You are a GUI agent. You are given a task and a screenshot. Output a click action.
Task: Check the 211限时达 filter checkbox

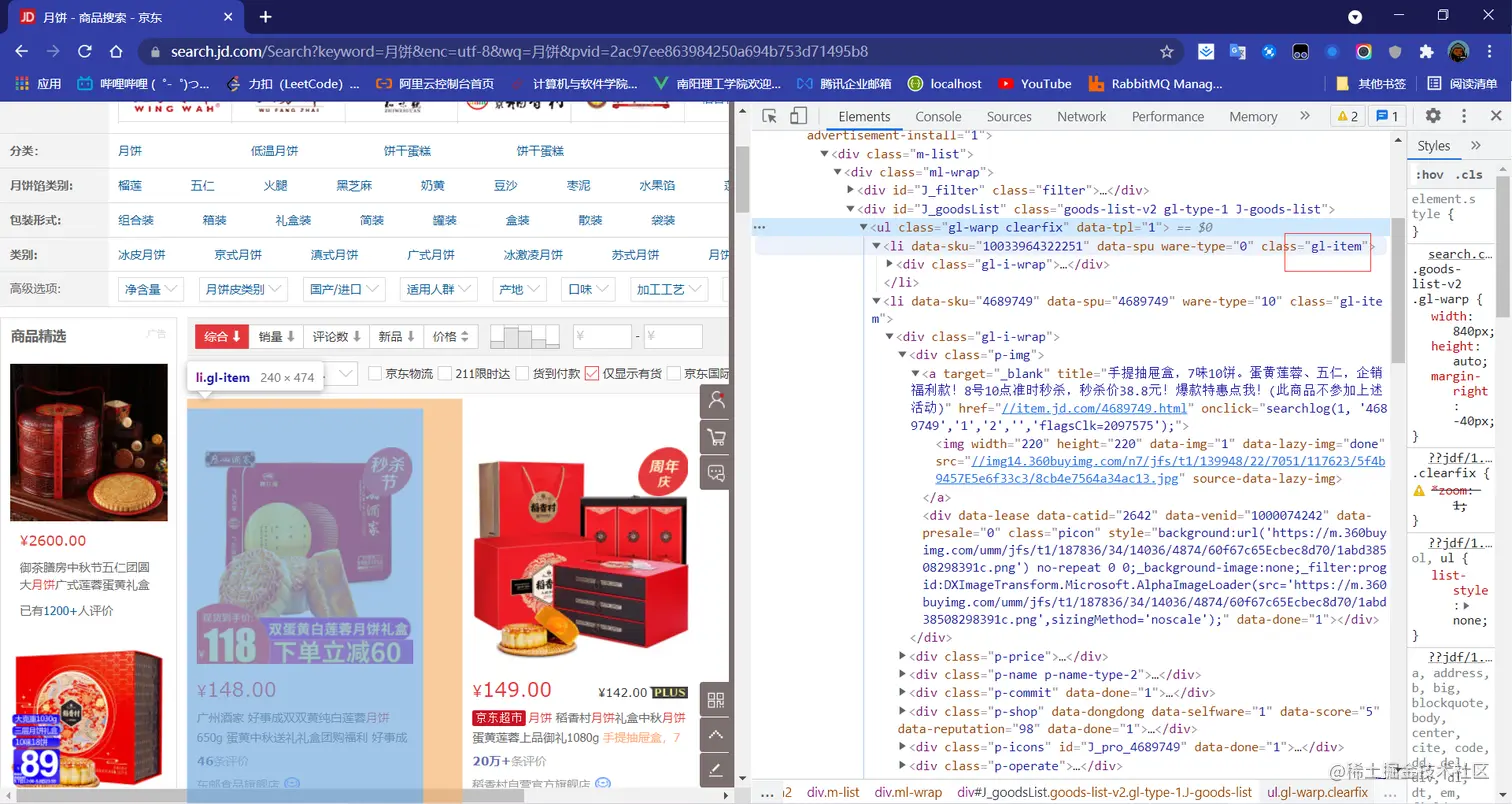(446, 373)
